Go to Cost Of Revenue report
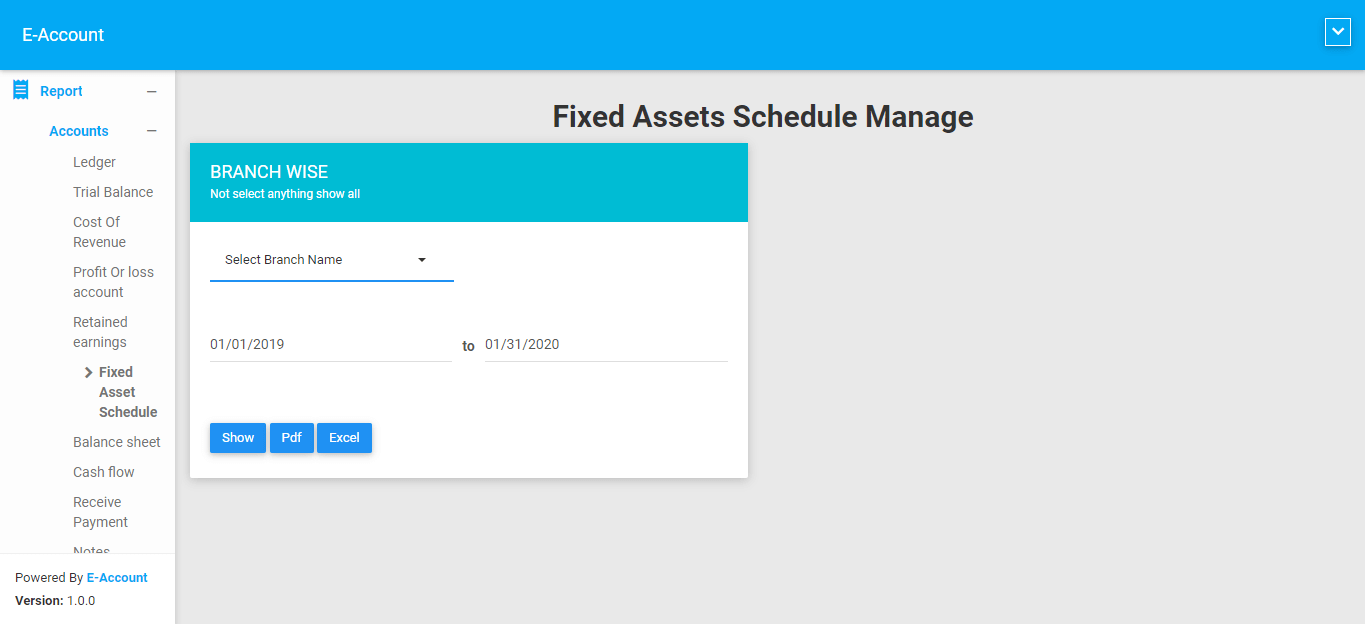The image size is (1365, 624). (99, 232)
